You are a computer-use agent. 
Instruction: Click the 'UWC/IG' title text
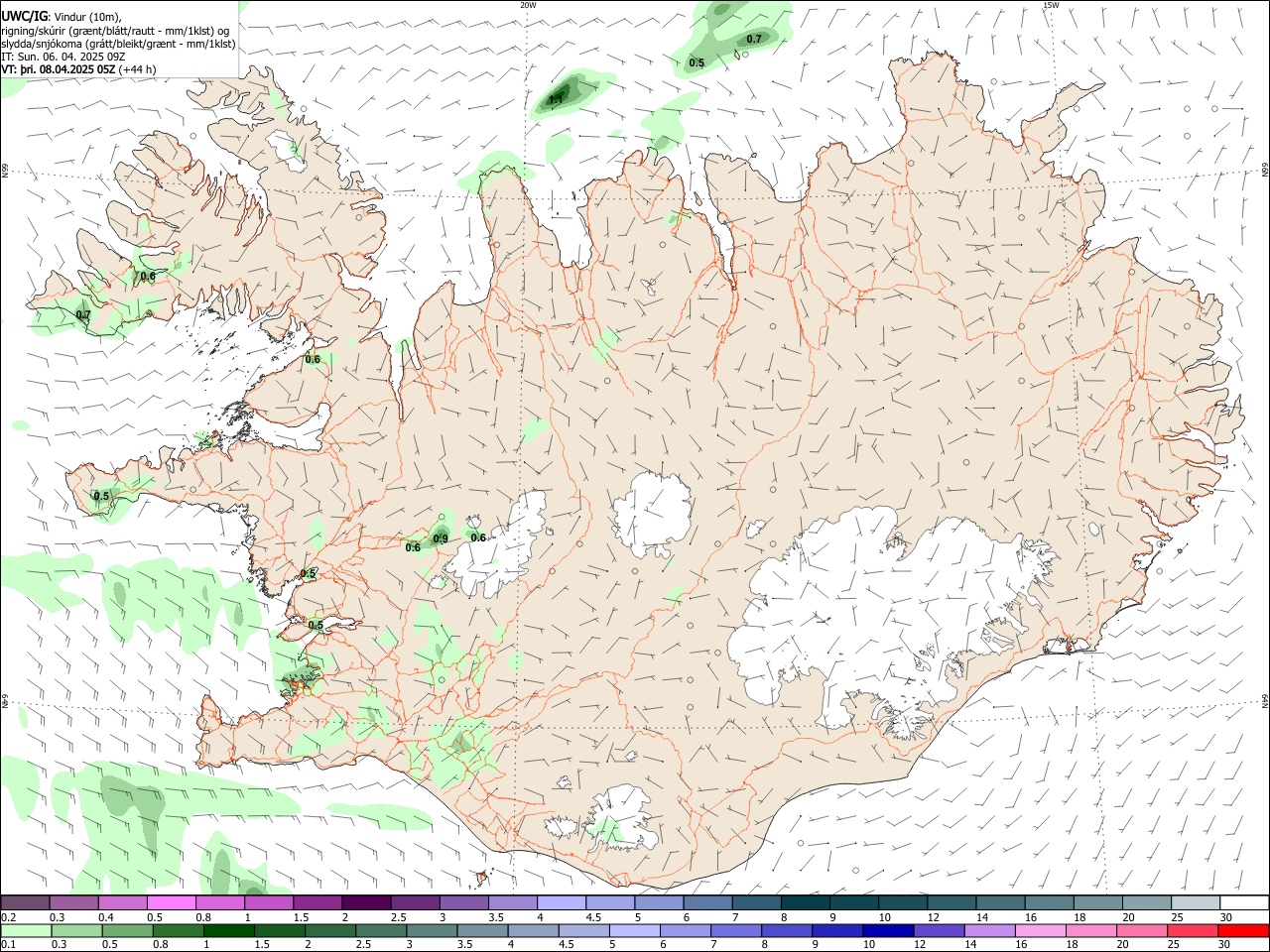[x=24, y=16]
